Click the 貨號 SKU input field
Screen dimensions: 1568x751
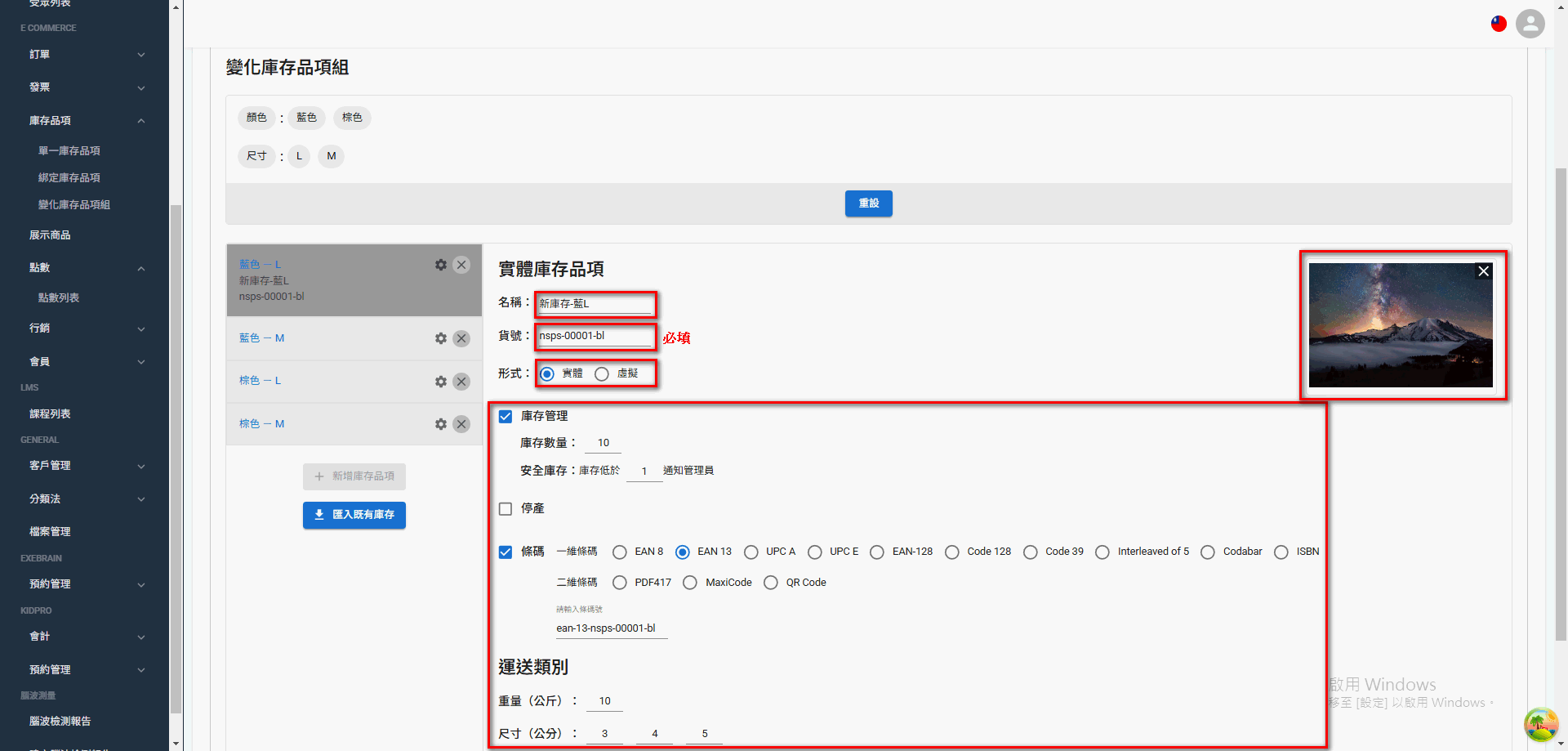(x=595, y=336)
